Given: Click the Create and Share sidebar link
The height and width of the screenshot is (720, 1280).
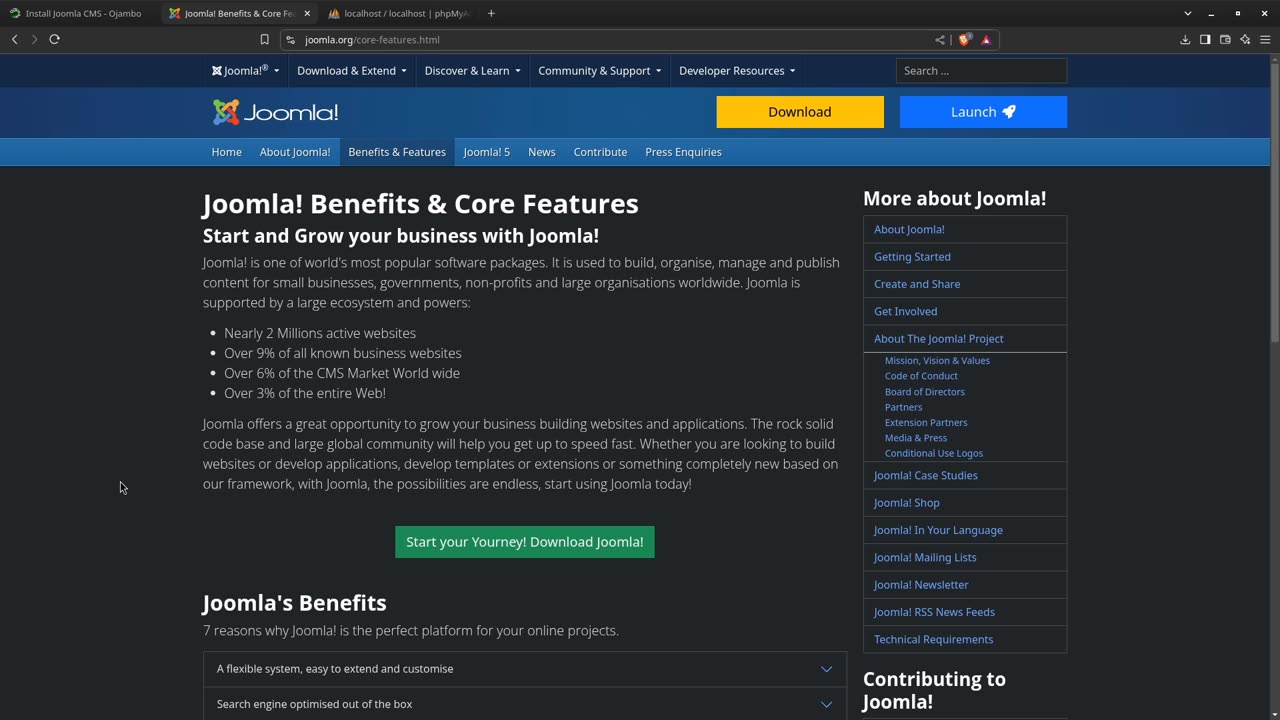Looking at the screenshot, I should point(917,284).
